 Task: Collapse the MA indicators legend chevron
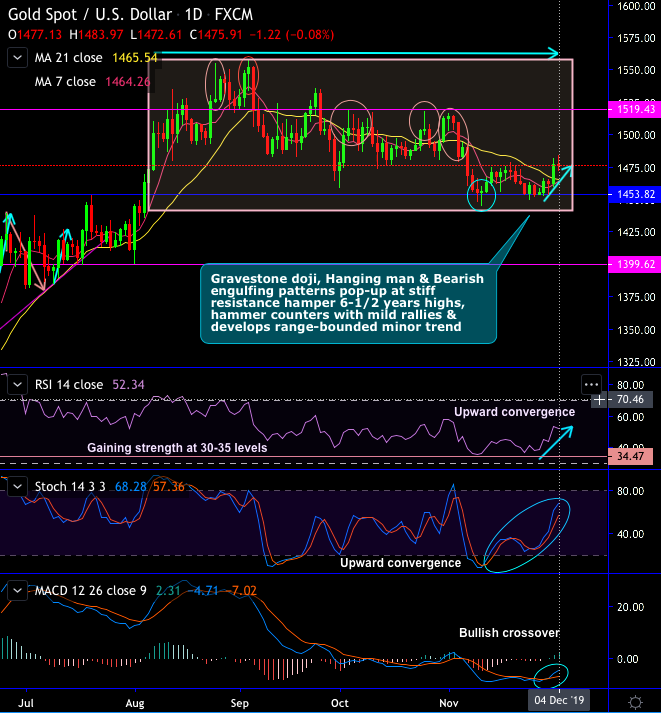point(17,58)
